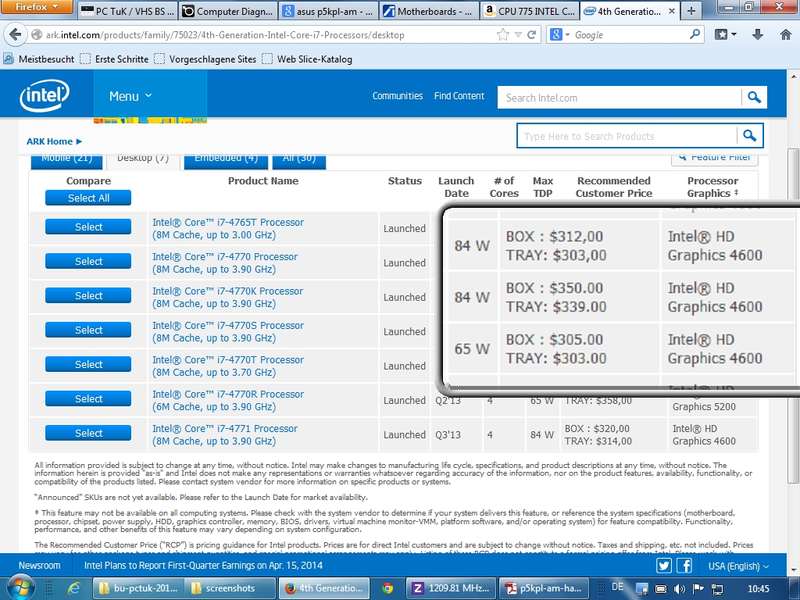
Task: Open the Windows Start orb
Action: coord(19,588)
